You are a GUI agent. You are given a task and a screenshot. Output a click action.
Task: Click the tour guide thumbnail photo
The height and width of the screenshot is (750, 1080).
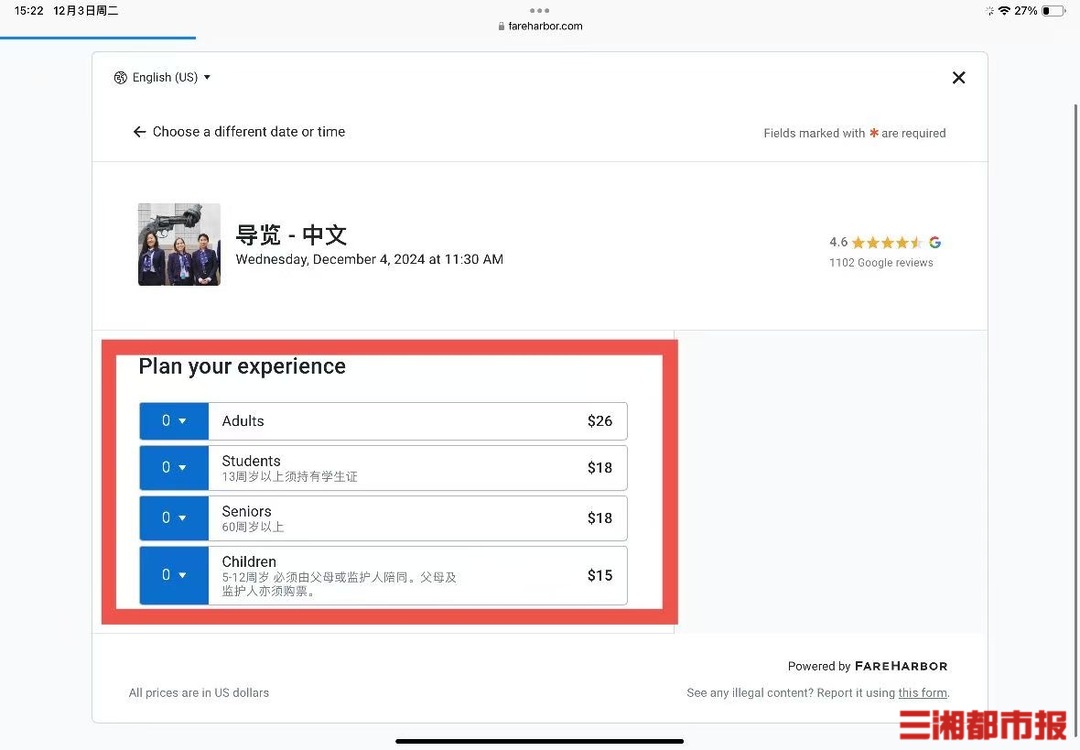pos(179,245)
